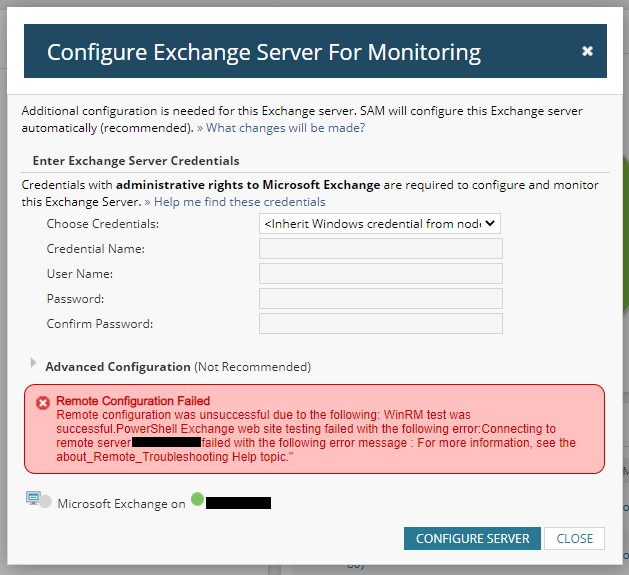Image resolution: width=629 pixels, height=575 pixels.
Task: Expand the Advanced Configuration section triangle
Action: tap(34, 364)
